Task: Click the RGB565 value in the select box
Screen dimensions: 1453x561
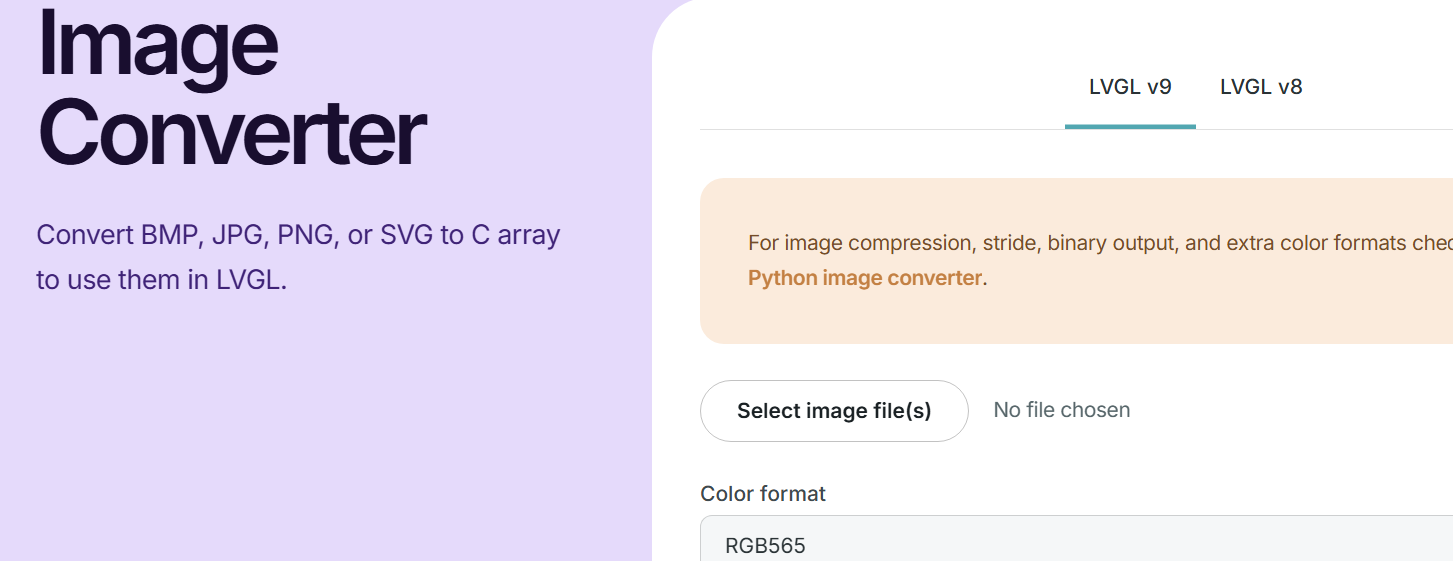Action: (x=765, y=545)
